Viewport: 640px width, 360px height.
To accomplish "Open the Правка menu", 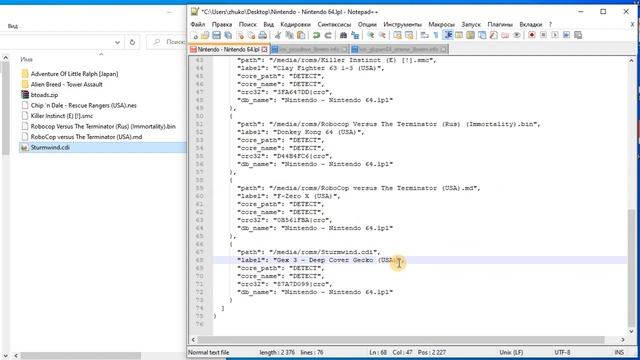I will 222,24.
